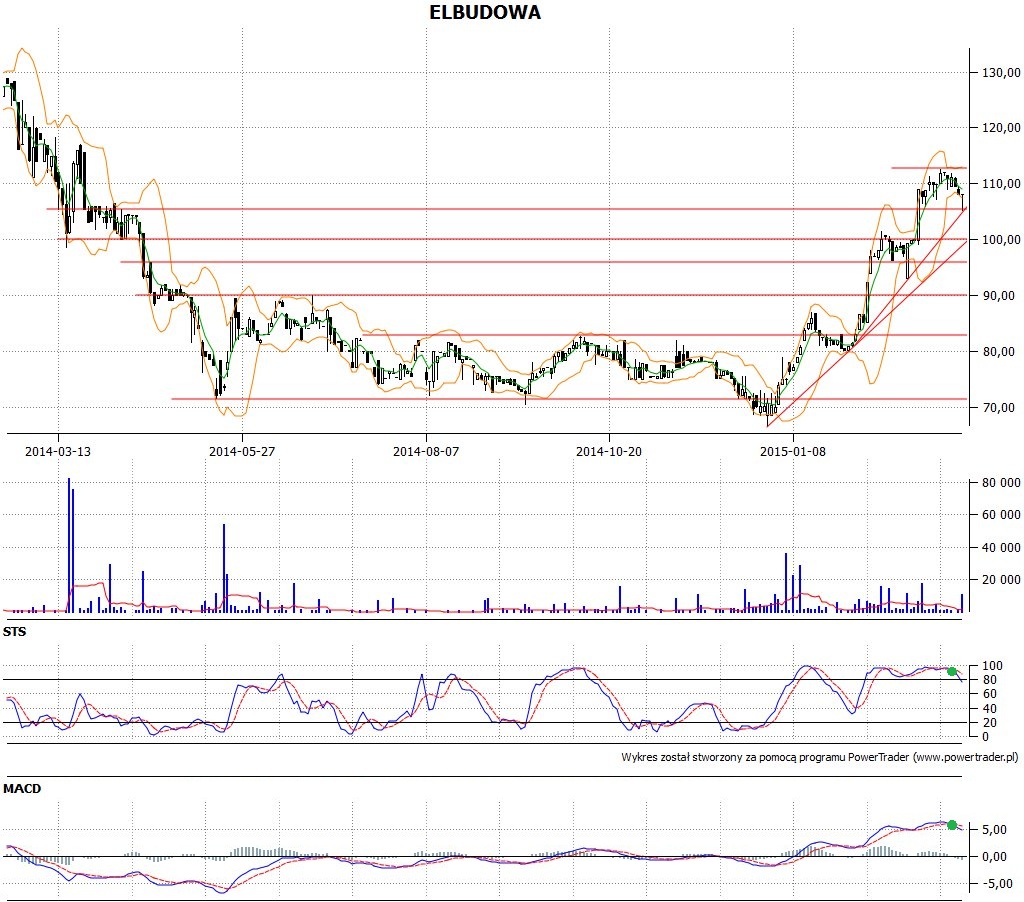Click the 70,00 price axis label

(999, 408)
